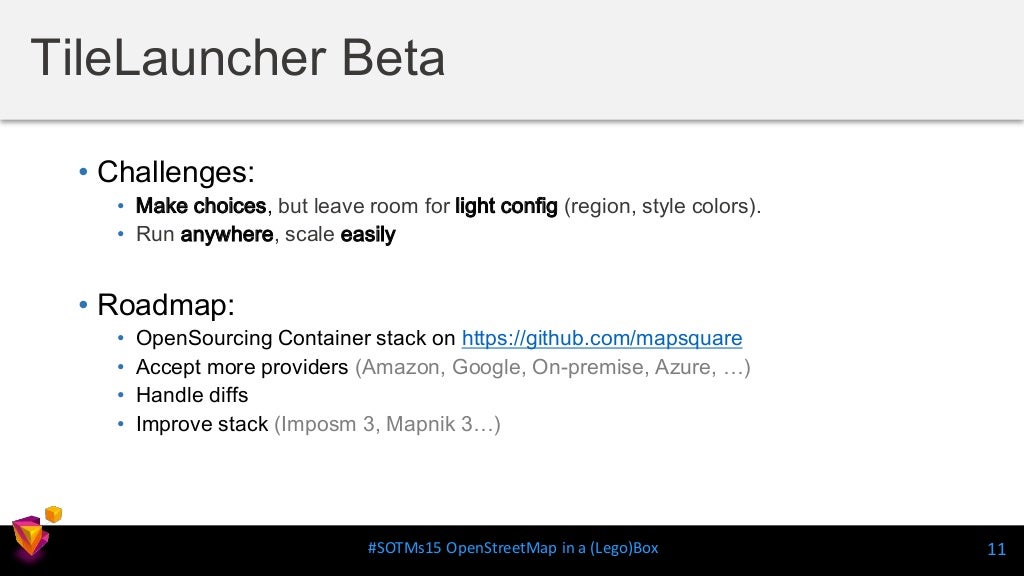Click the 'Handle diffs' bullet item
The image size is (1024, 576).
(x=192, y=395)
